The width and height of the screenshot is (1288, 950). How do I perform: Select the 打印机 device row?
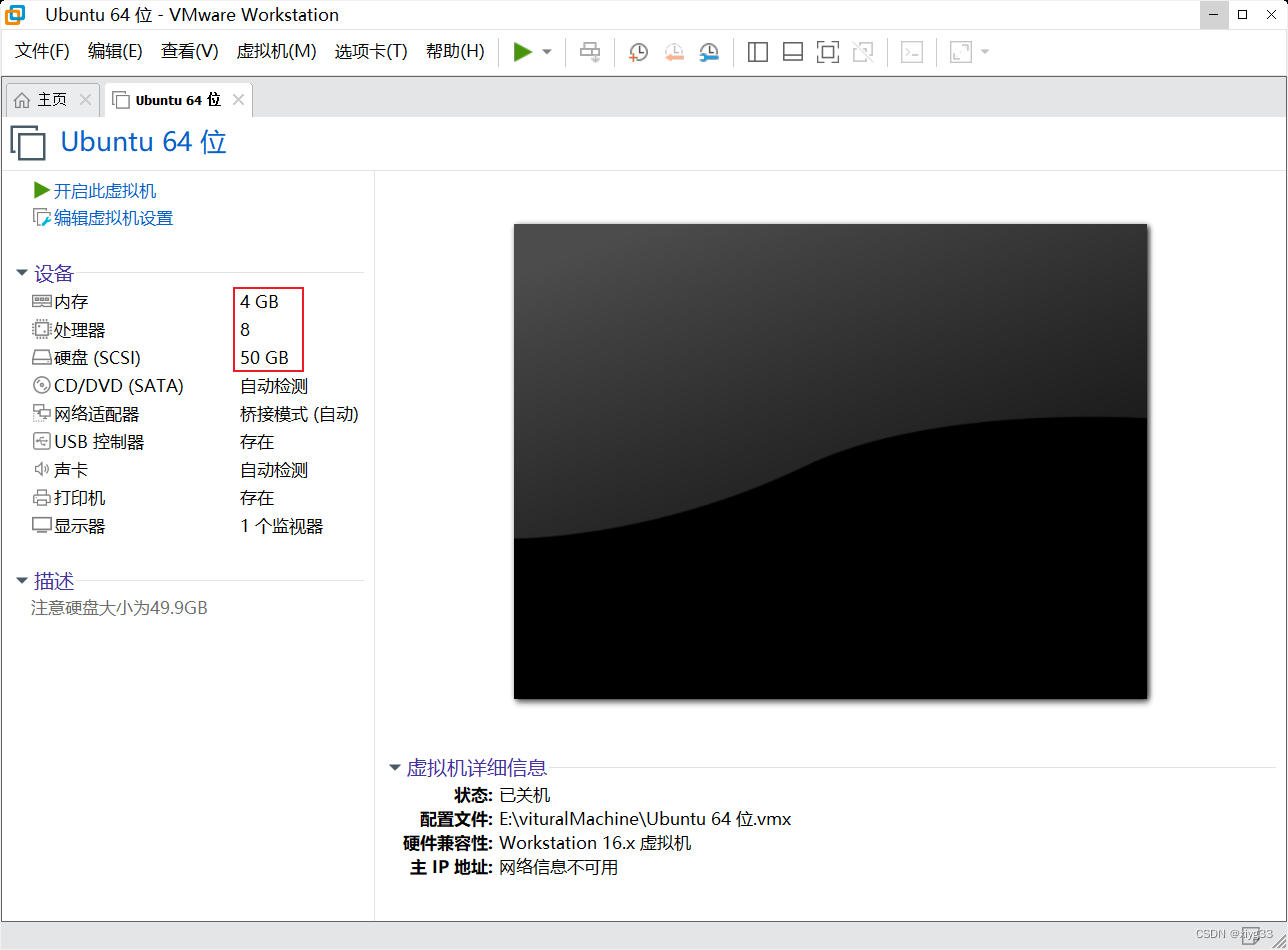coord(196,497)
